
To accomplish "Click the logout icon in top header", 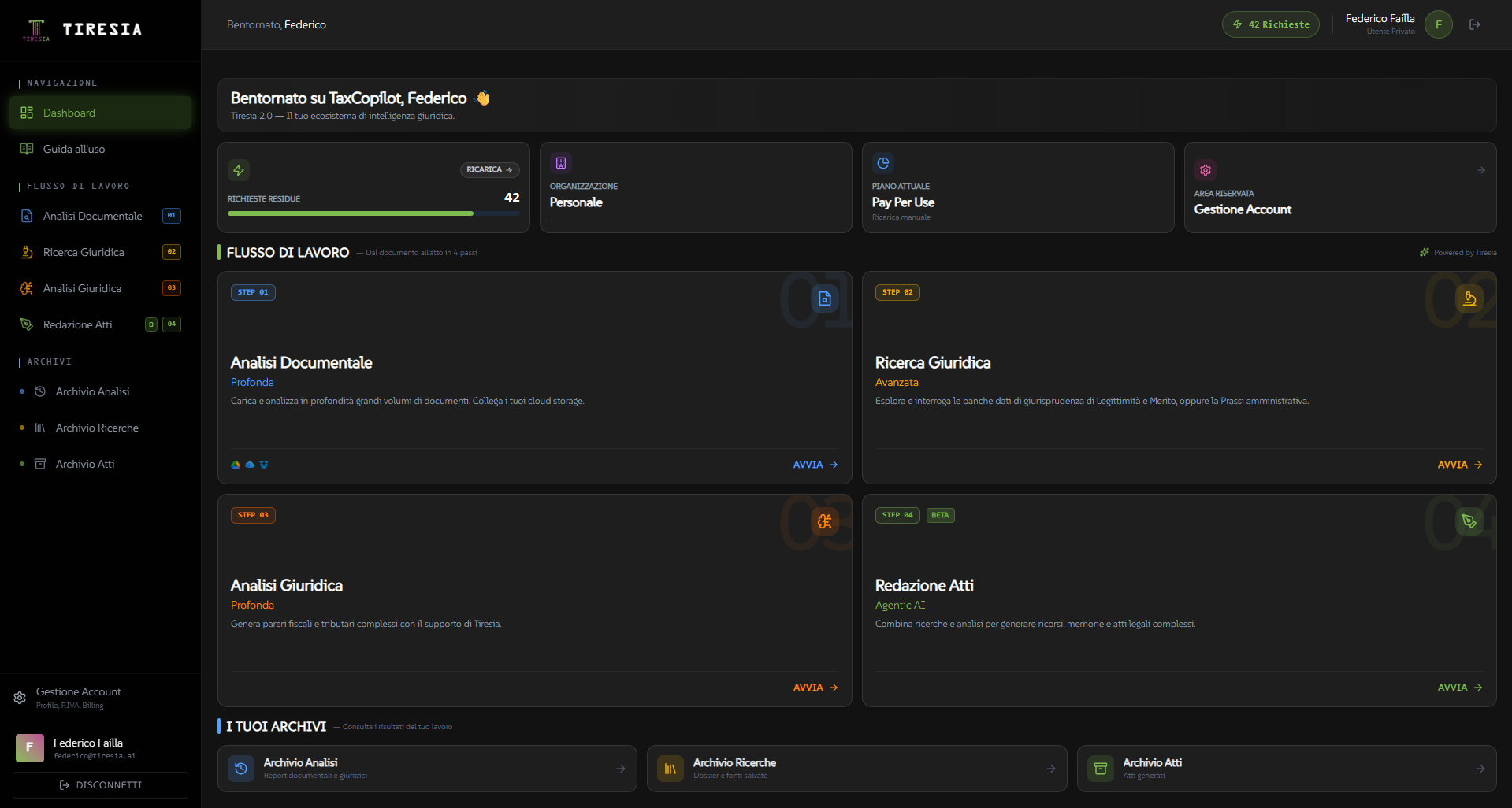I will (x=1474, y=24).
